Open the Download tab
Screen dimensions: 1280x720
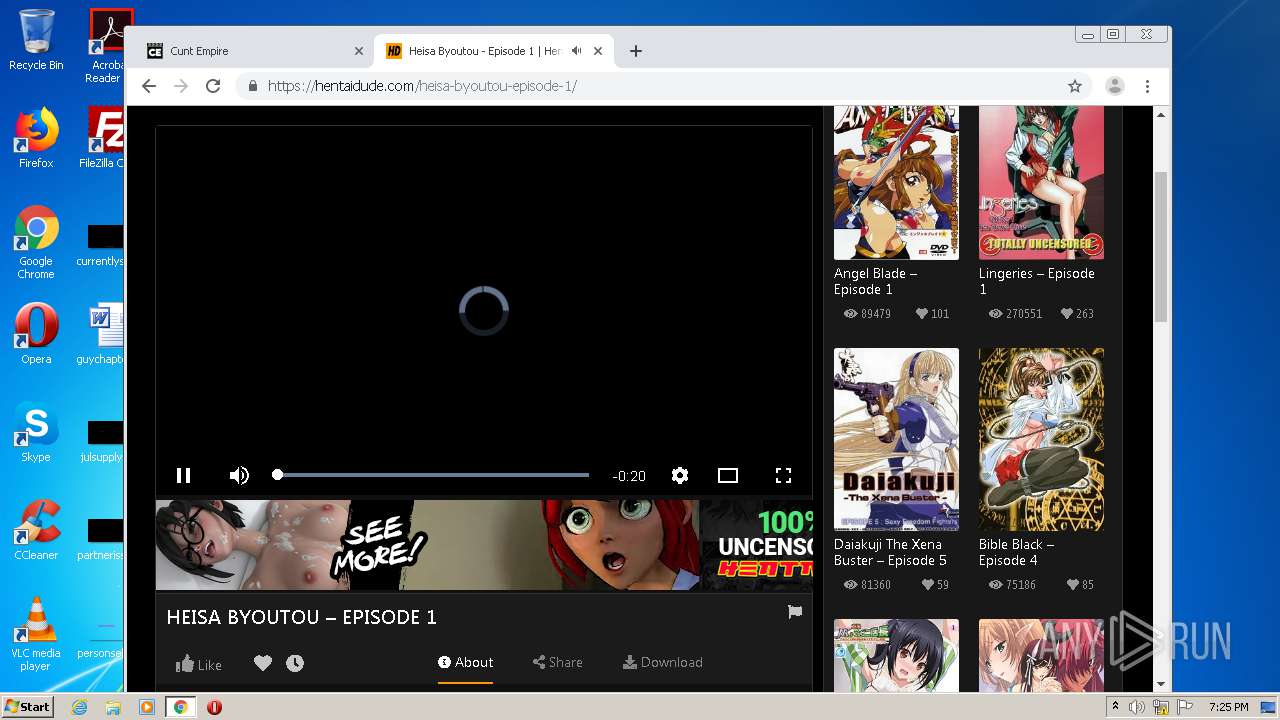(x=662, y=662)
